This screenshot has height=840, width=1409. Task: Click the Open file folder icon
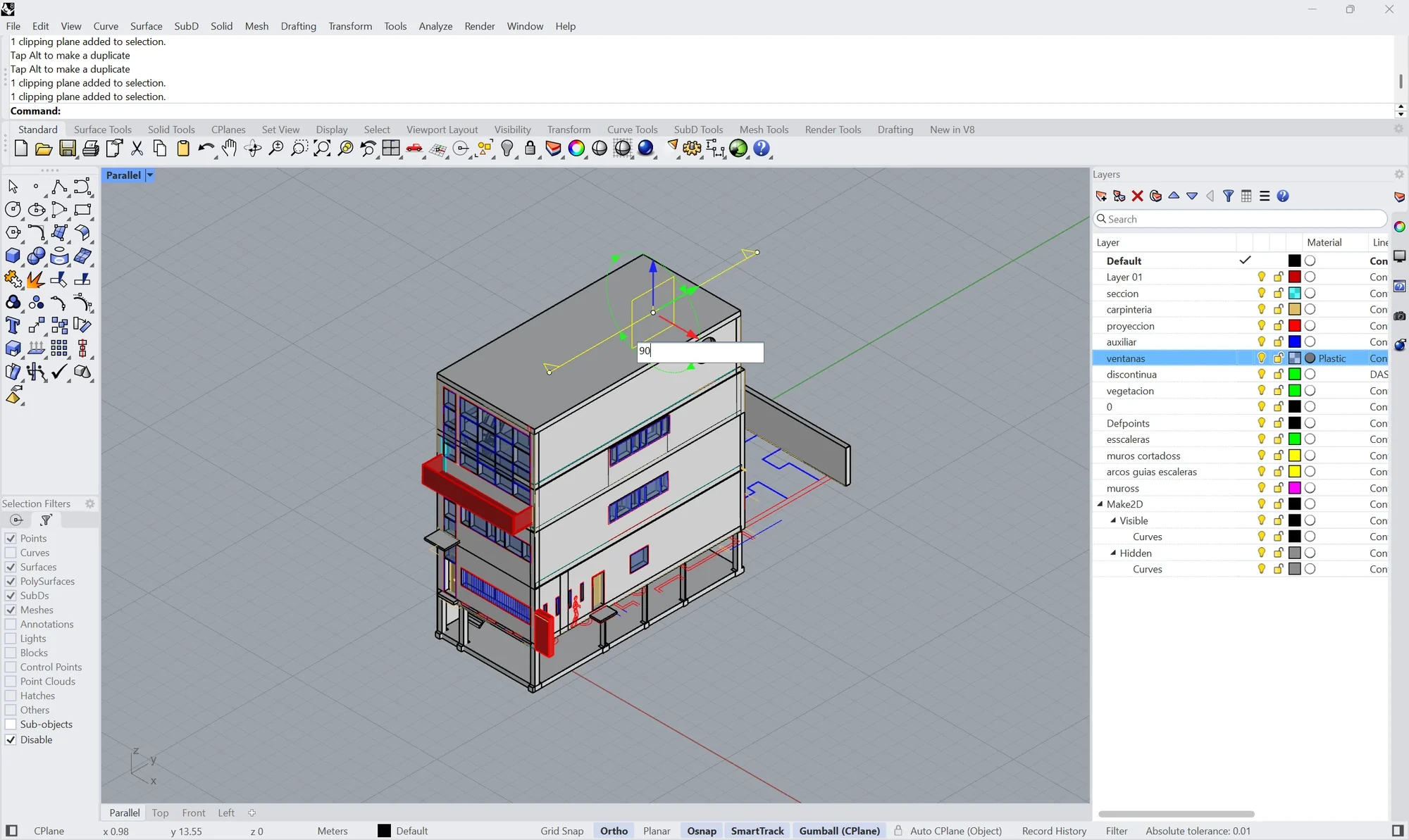44,149
